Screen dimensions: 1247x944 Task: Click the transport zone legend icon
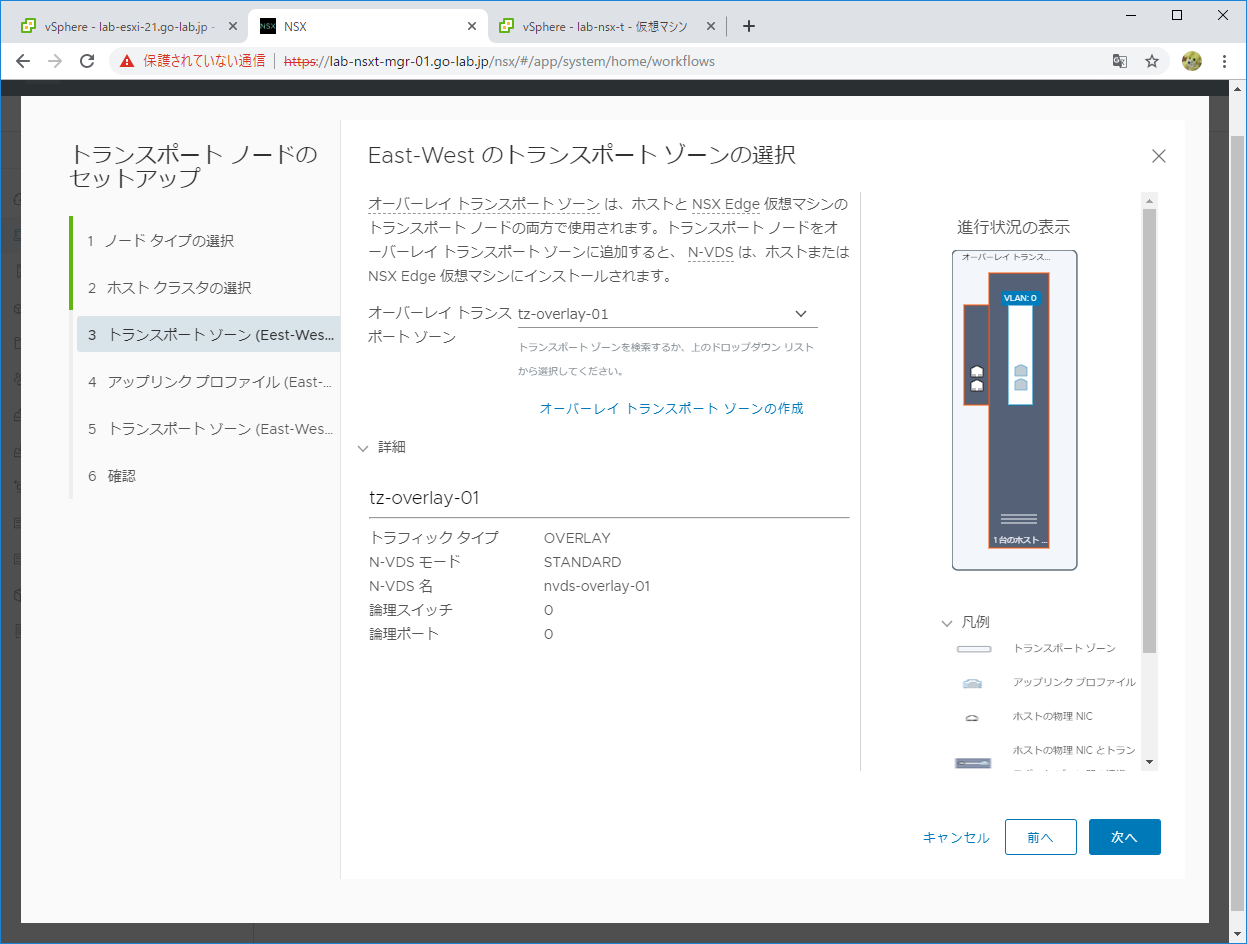[x=973, y=649]
